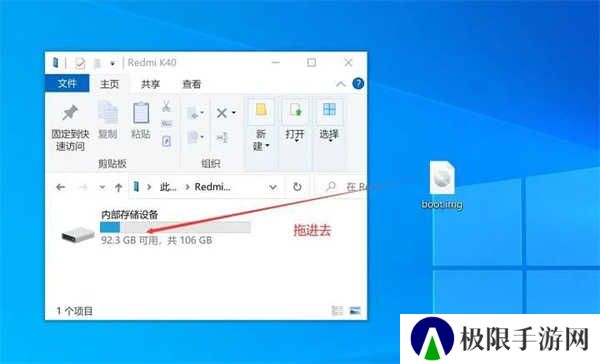The width and height of the screenshot is (600, 364).
Task: Click the 1 个项目 status text
Action: click(75, 311)
